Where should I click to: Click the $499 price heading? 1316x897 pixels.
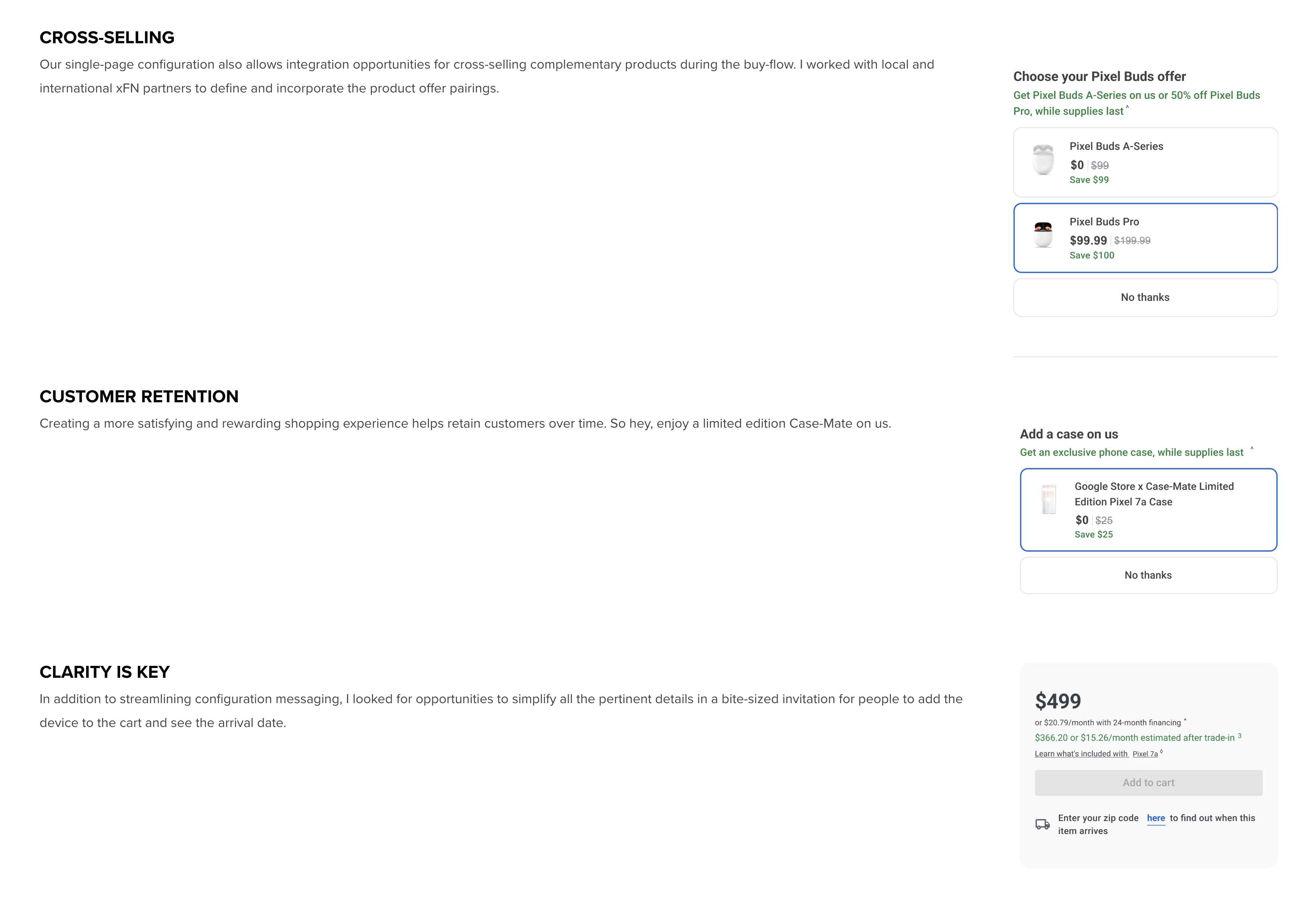point(1058,701)
